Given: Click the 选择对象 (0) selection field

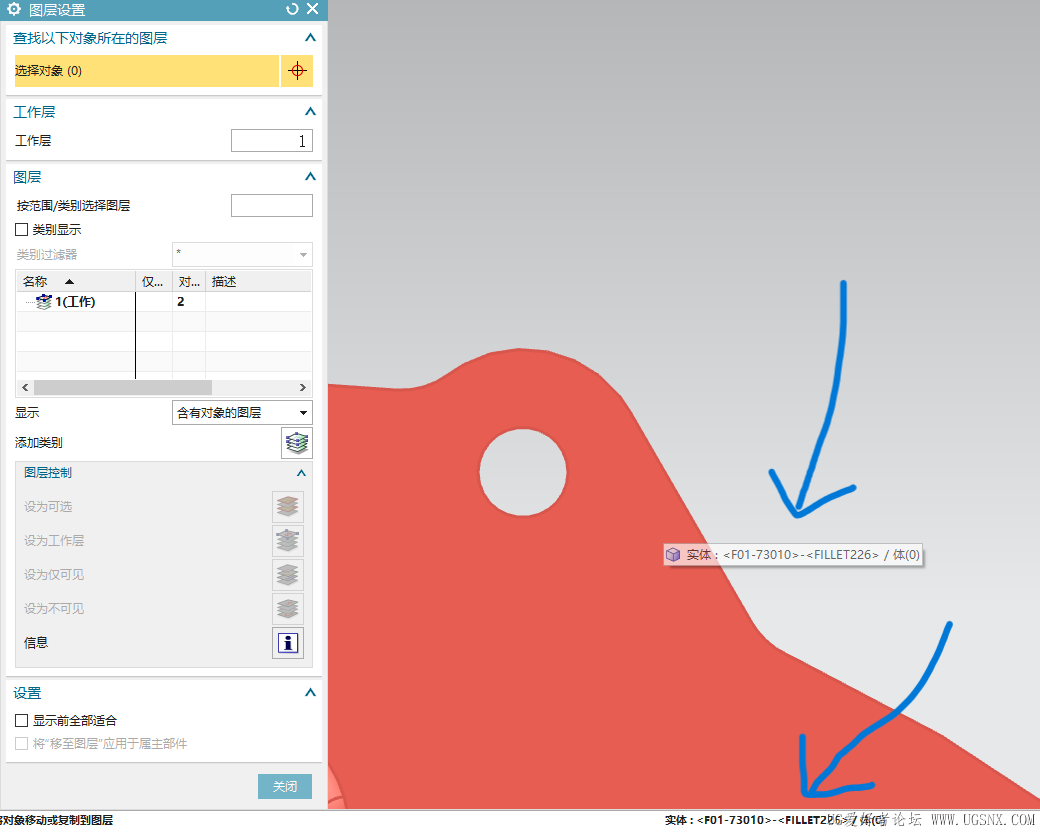Looking at the screenshot, I should 147,70.
